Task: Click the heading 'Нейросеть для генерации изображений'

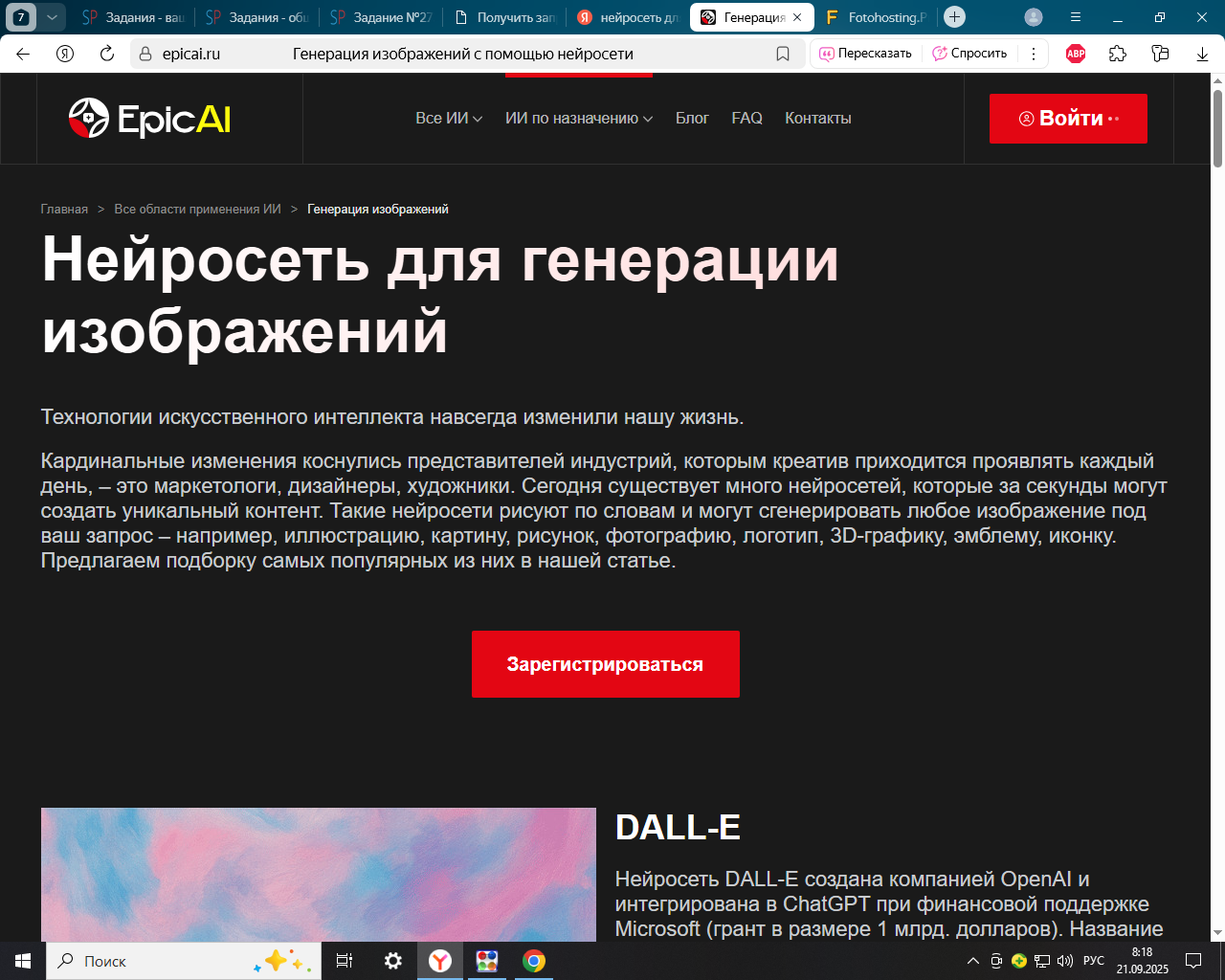Action: 440,295
